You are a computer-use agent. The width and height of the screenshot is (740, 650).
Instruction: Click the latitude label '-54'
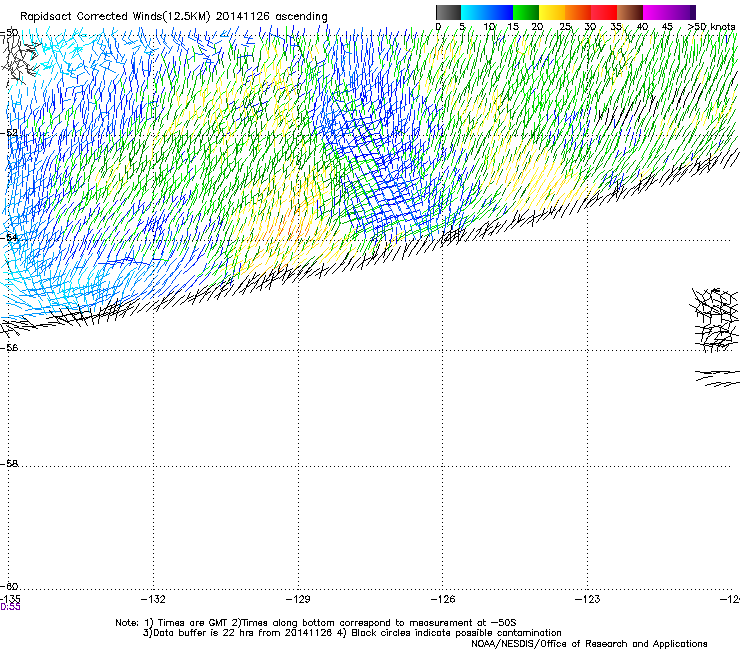click(x=9, y=237)
